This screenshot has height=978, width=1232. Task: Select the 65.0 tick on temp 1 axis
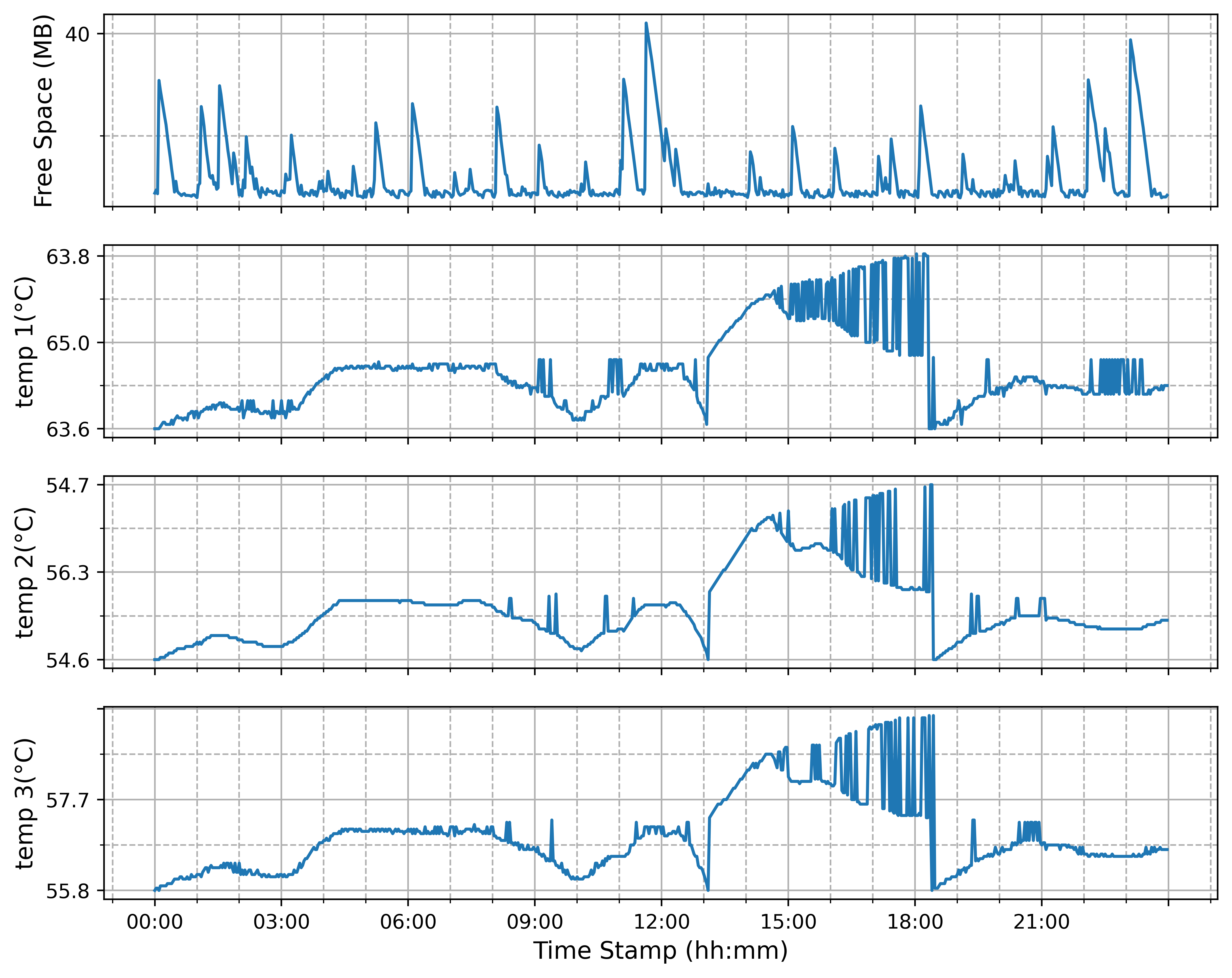(68, 343)
